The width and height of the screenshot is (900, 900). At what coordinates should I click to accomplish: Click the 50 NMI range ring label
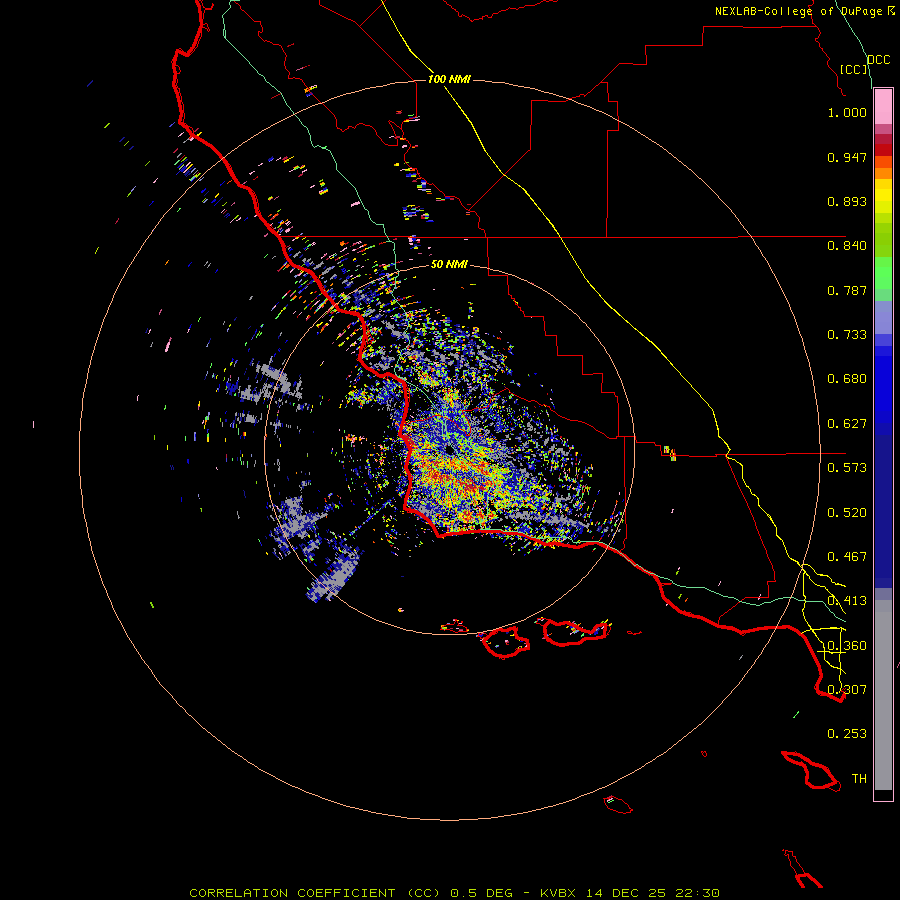coord(449,264)
